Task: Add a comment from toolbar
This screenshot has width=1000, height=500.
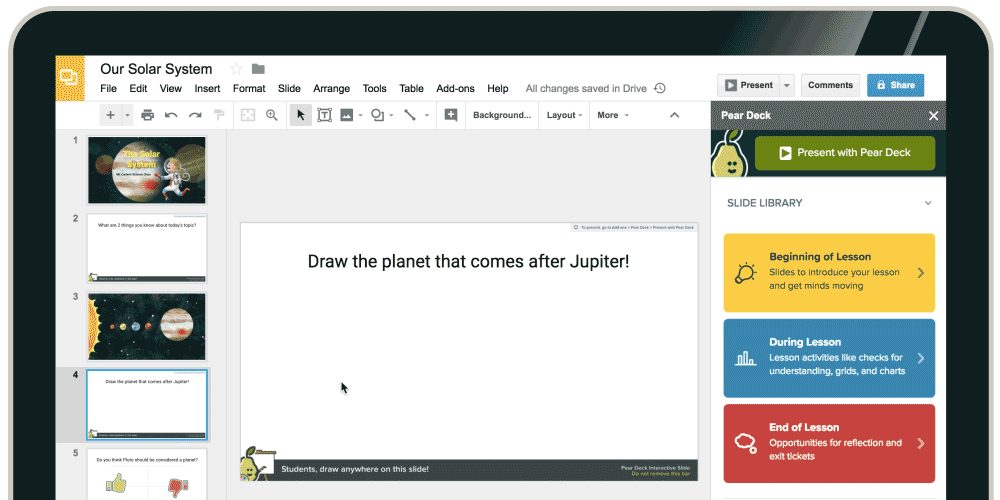Action: pyautogui.click(x=451, y=115)
